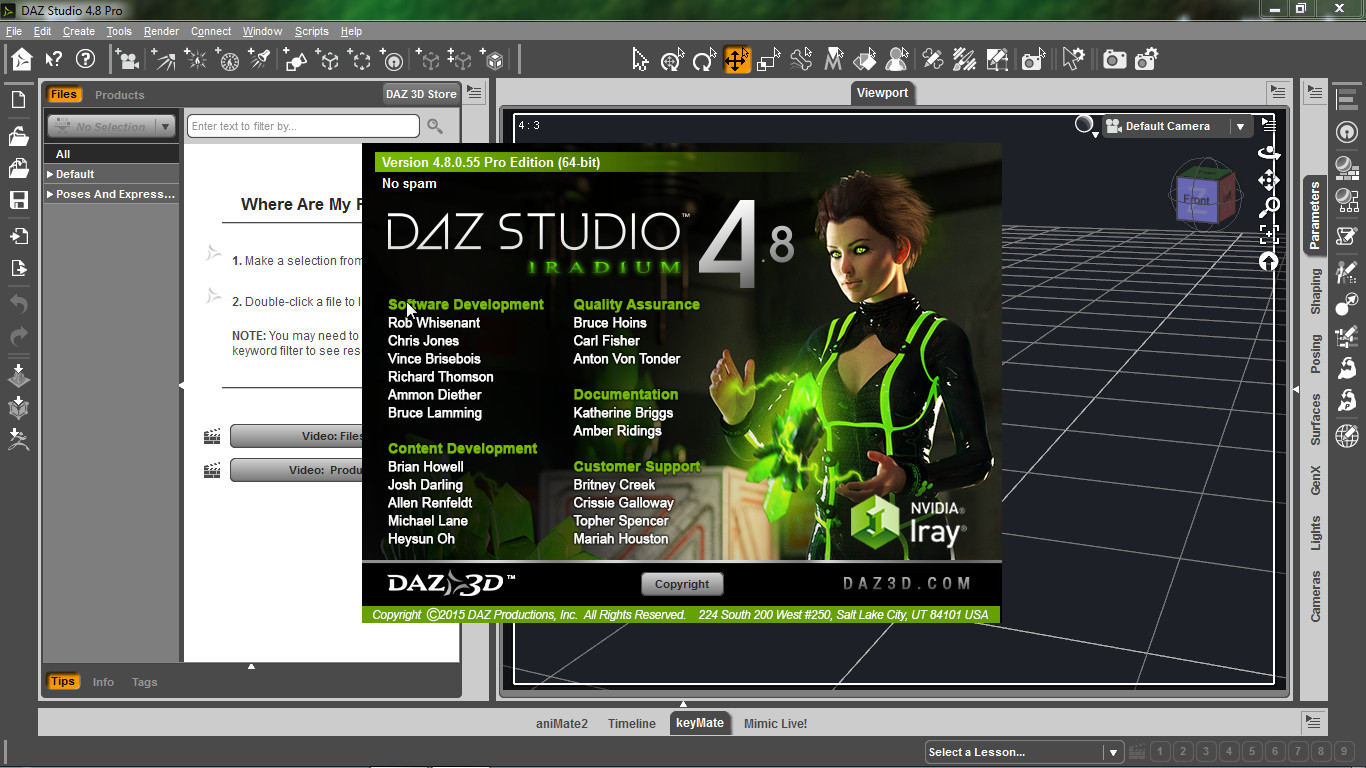
Task: Open the Help question mark icon
Action: click(86, 59)
